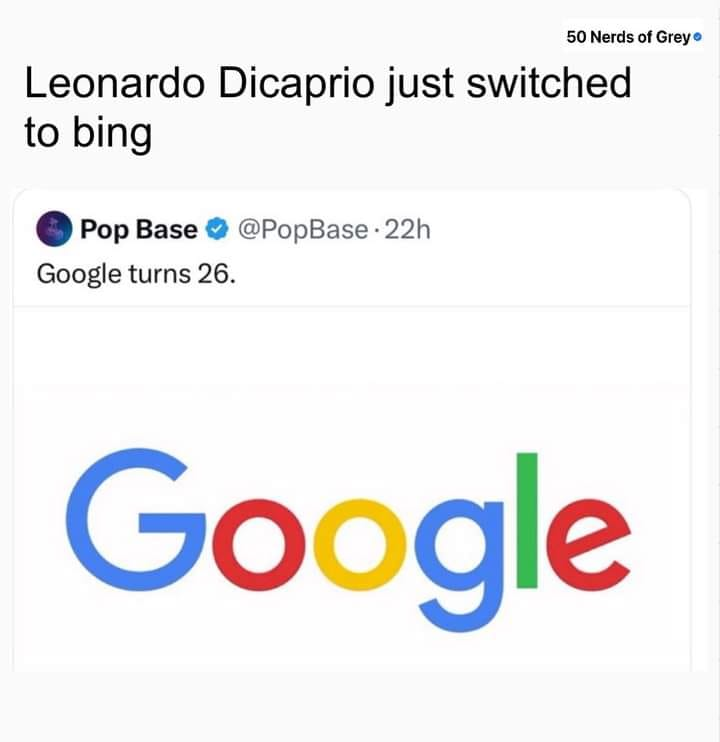Click Pop Base's blue verified checkmark
720x742 pixels.
pos(217,230)
